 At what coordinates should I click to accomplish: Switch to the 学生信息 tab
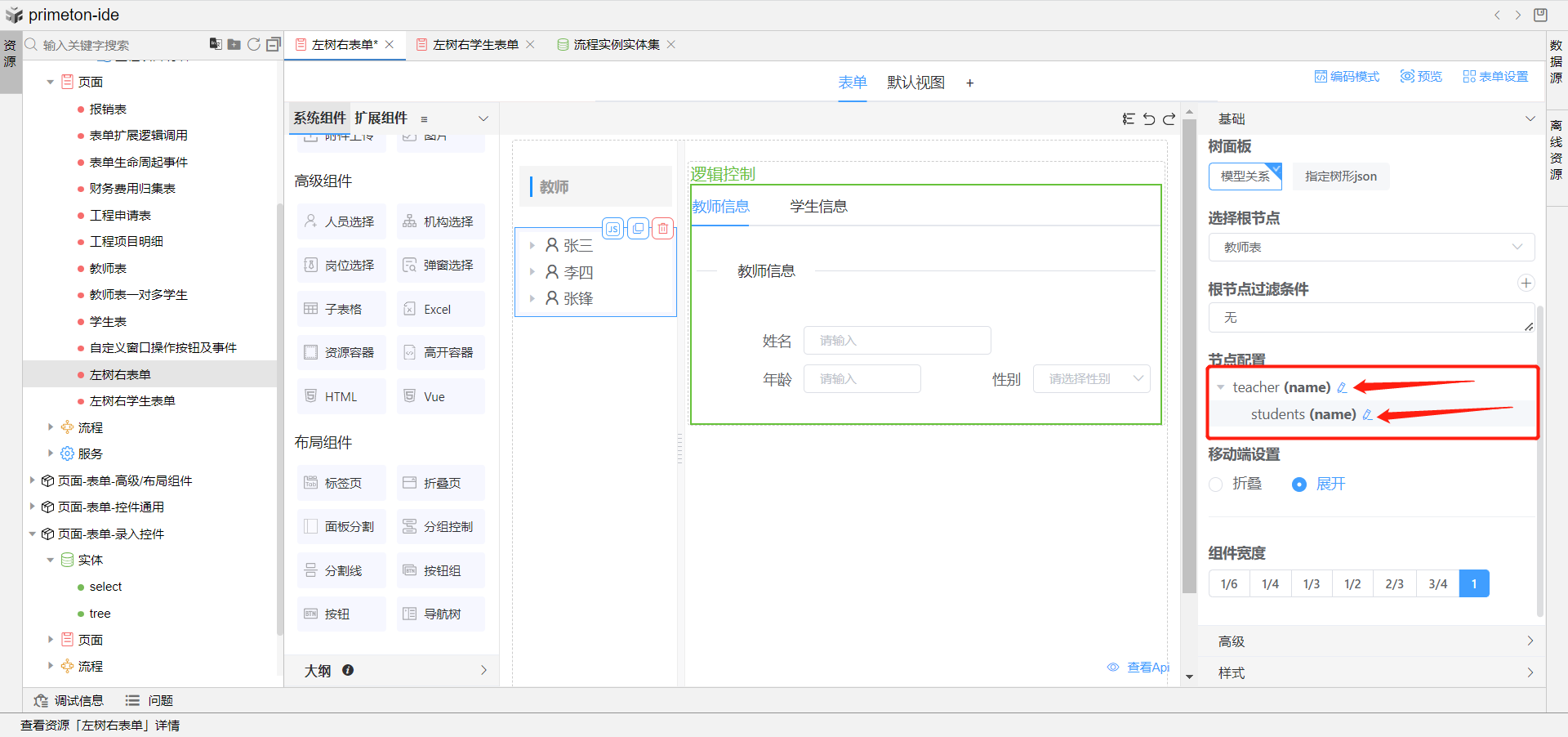(x=818, y=207)
